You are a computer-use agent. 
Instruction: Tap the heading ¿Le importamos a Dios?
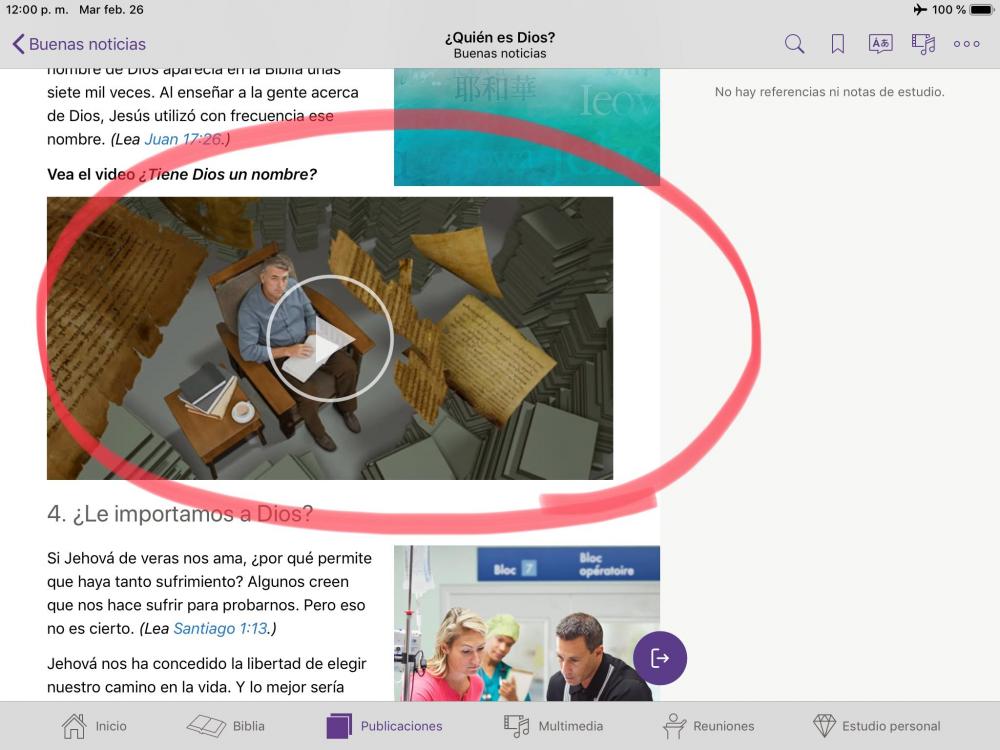pyautogui.click(x=180, y=514)
